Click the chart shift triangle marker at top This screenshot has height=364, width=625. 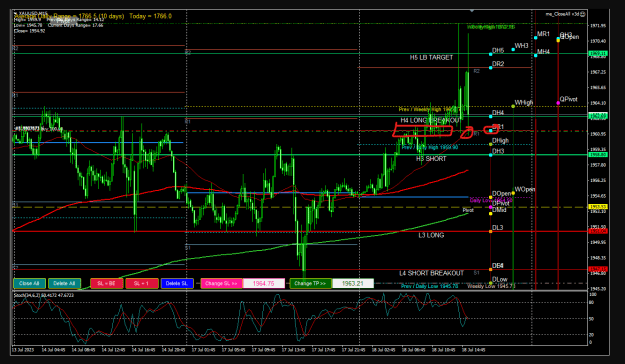pos(472,11)
